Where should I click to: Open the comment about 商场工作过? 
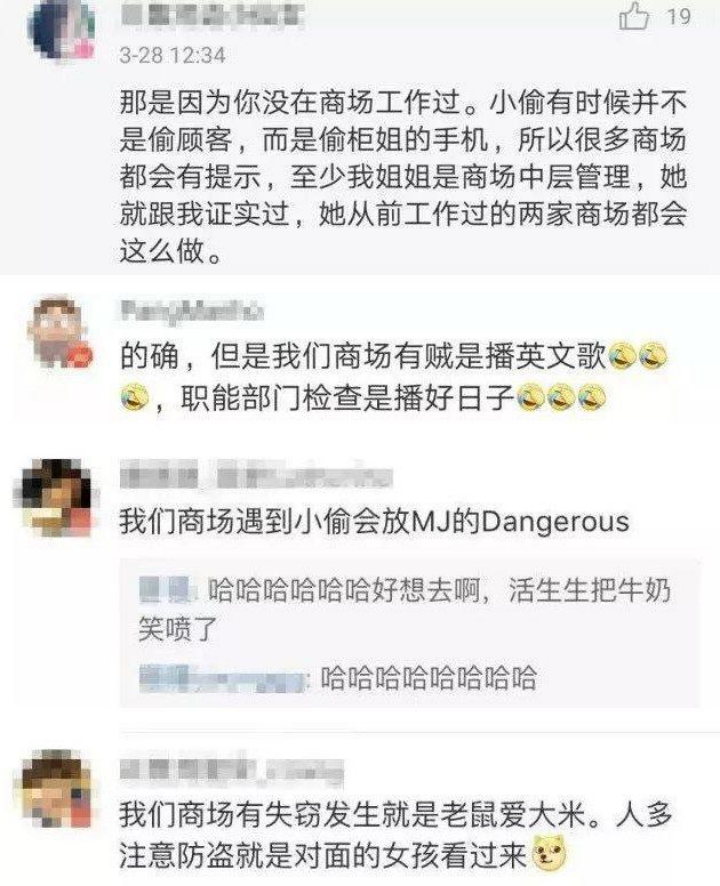(x=404, y=176)
